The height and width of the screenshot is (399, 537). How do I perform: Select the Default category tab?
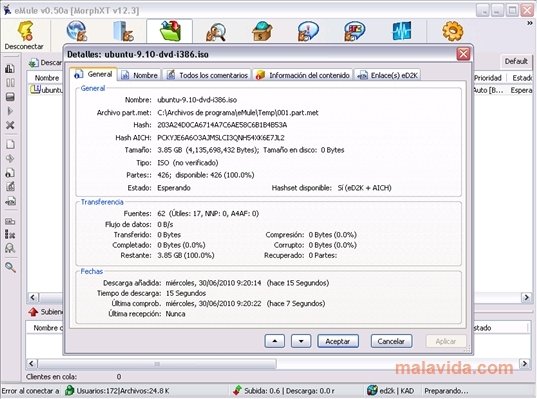tap(516, 61)
